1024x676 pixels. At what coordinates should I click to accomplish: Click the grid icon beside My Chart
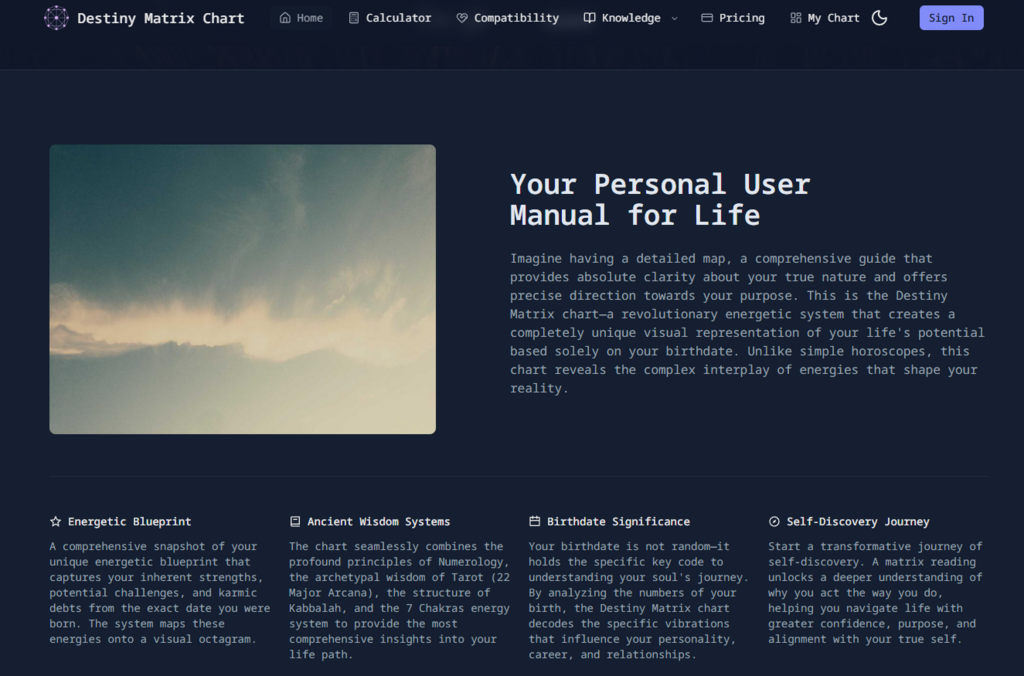[795, 18]
